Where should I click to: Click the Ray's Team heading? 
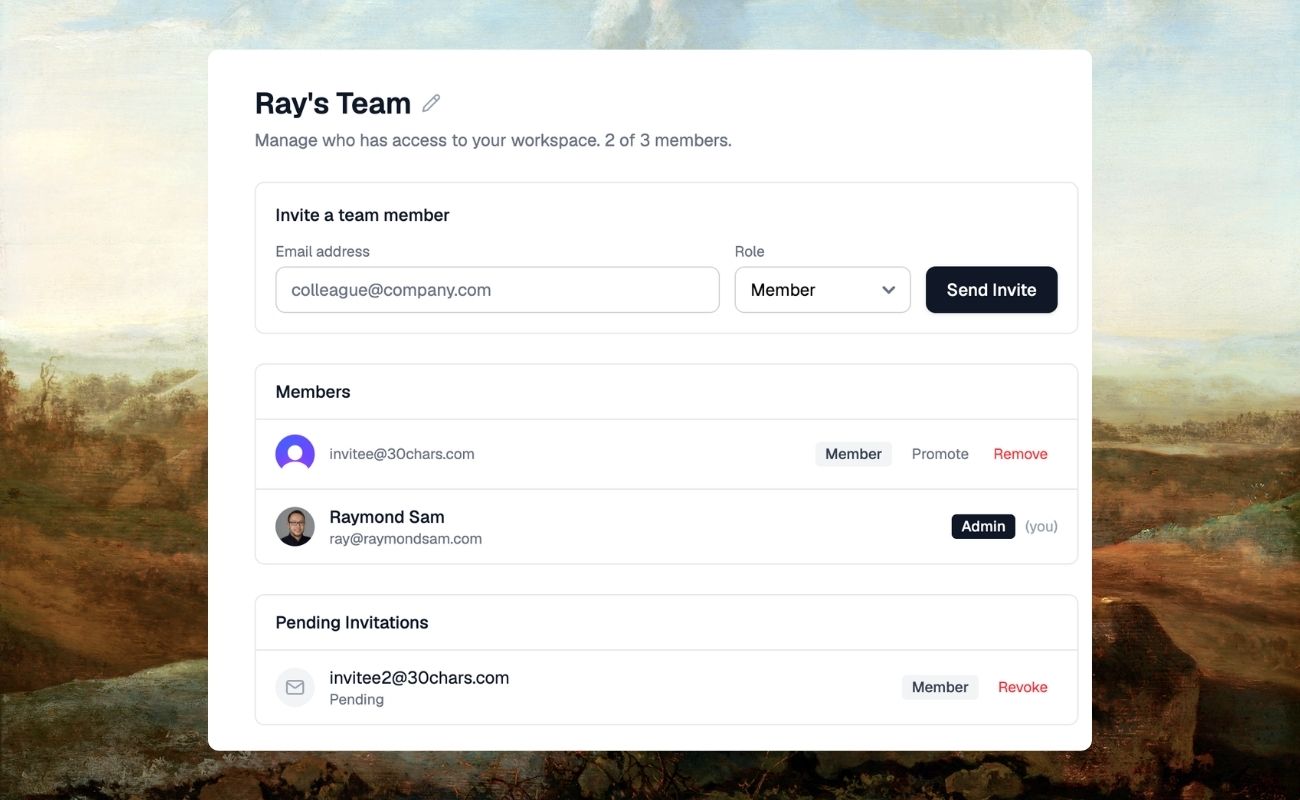(333, 103)
